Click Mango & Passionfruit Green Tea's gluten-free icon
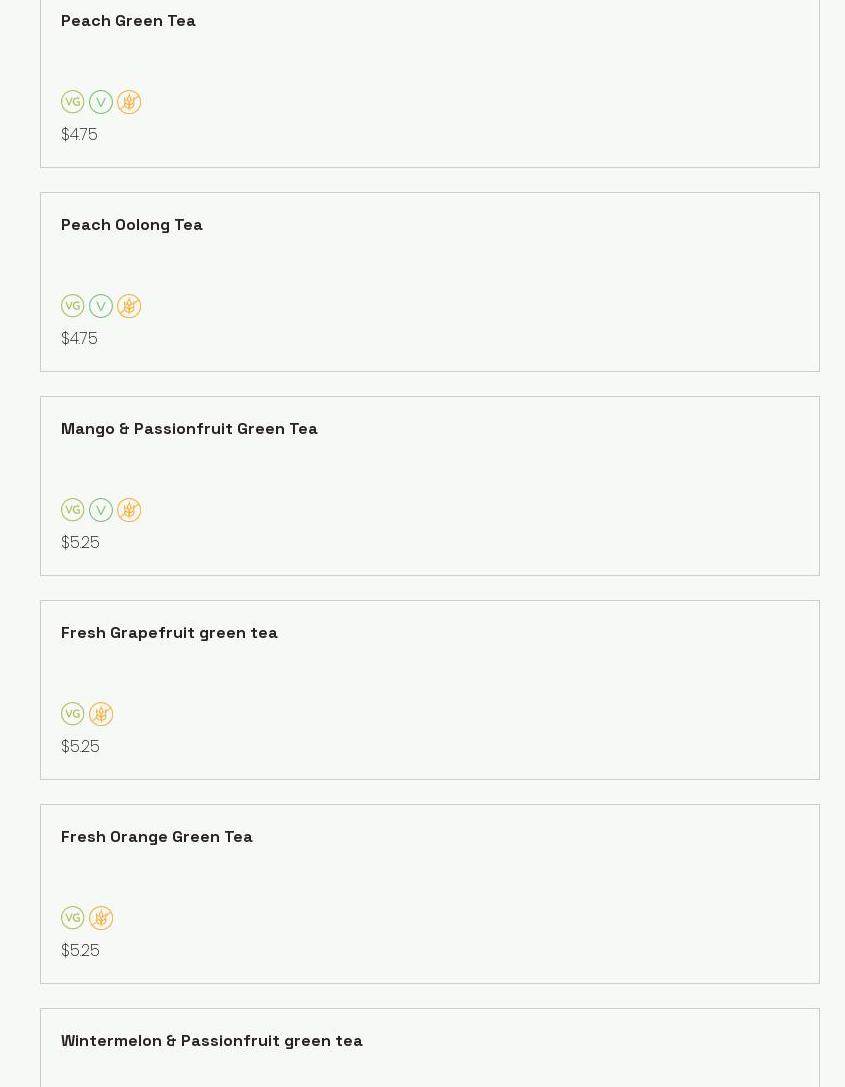Image resolution: width=845 pixels, height=1087 pixels. click(129, 510)
